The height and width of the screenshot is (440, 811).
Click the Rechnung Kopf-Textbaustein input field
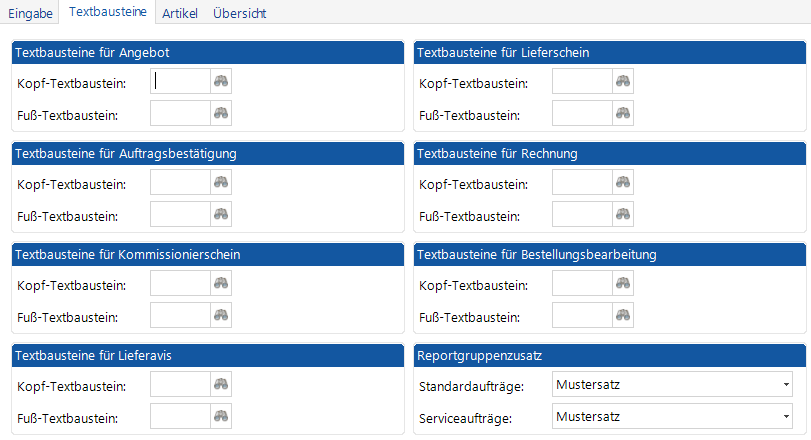click(x=582, y=182)
